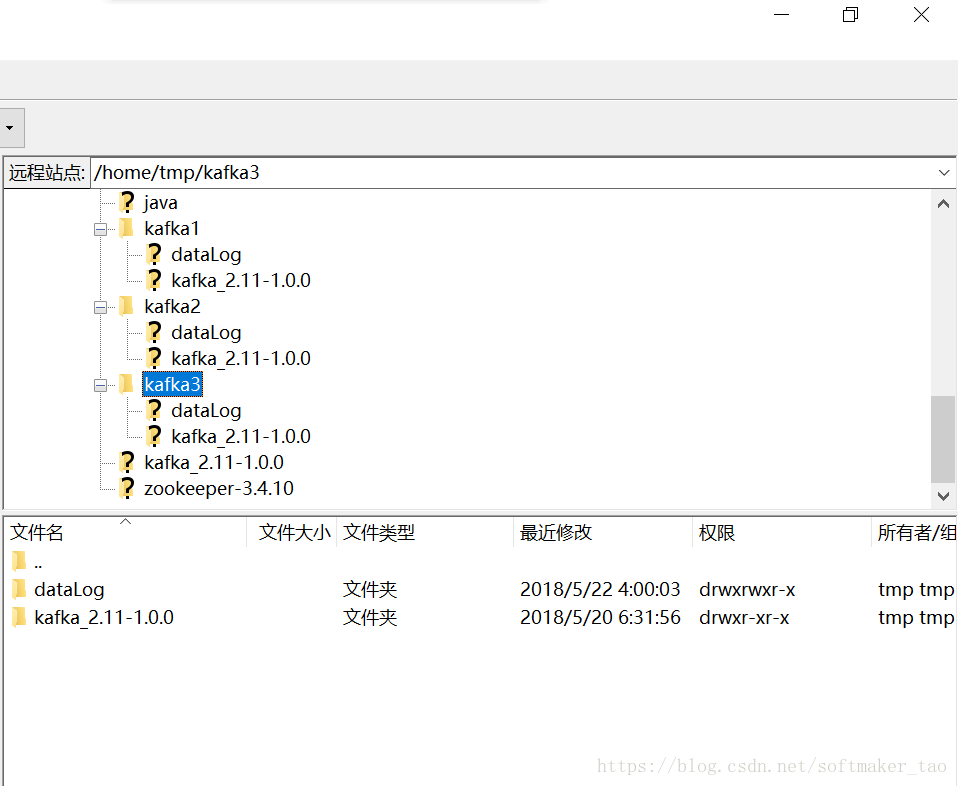This screenshot has width=958, height=786.
Task: Collapse the kafka3 tree node
Action: (100, 385)
